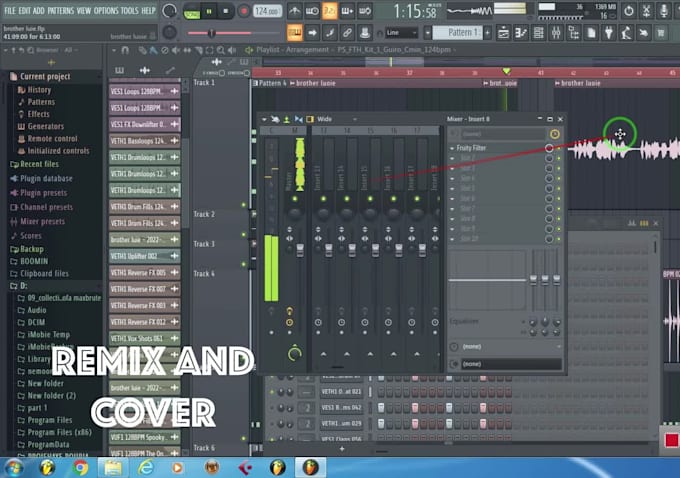Toggle the metronome icon
The image size is (680, 478).
294,11
